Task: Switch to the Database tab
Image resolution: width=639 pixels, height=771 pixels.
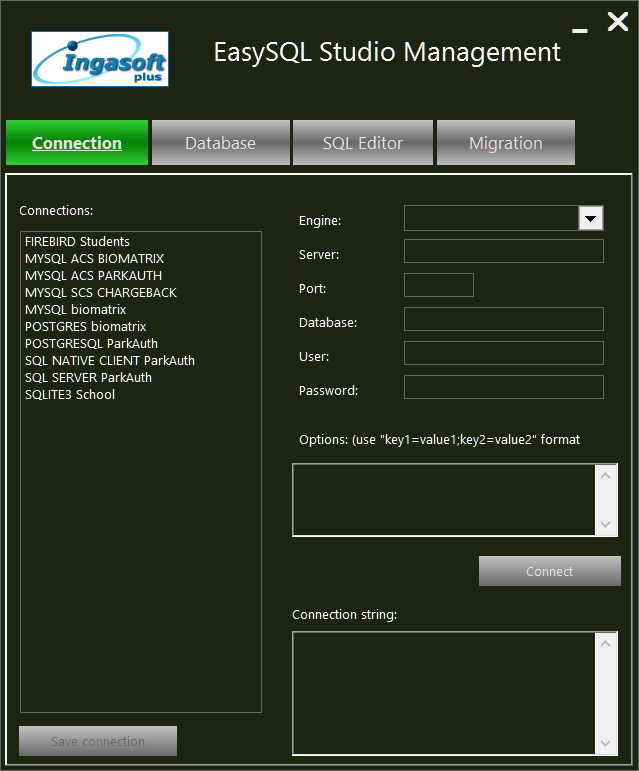Action: pos(220,143)
